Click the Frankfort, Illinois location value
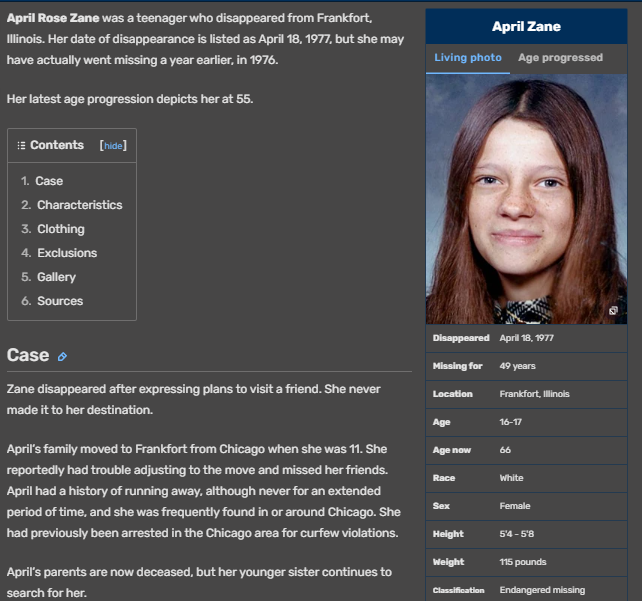Screen dimensions: 642x601 tap(534, 394)
